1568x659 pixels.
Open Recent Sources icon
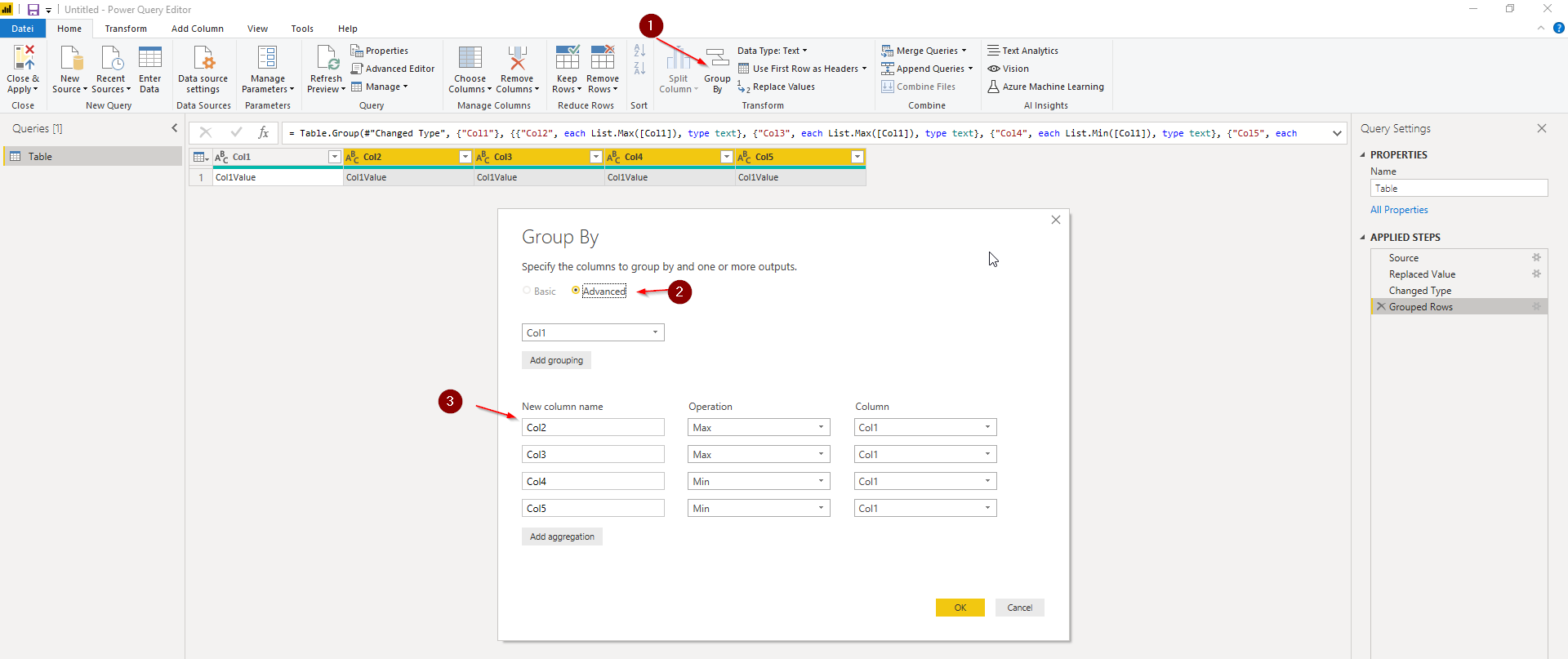111,58
